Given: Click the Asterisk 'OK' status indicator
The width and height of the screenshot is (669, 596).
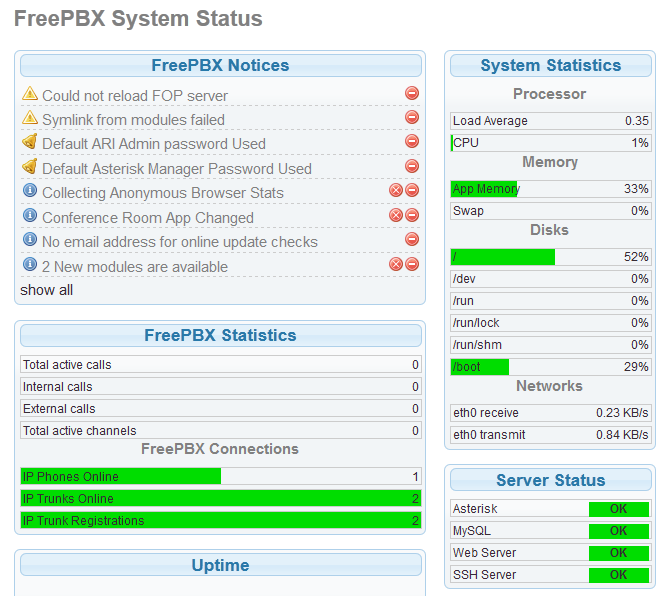Looking at the screenshot, I should (619, 509).
